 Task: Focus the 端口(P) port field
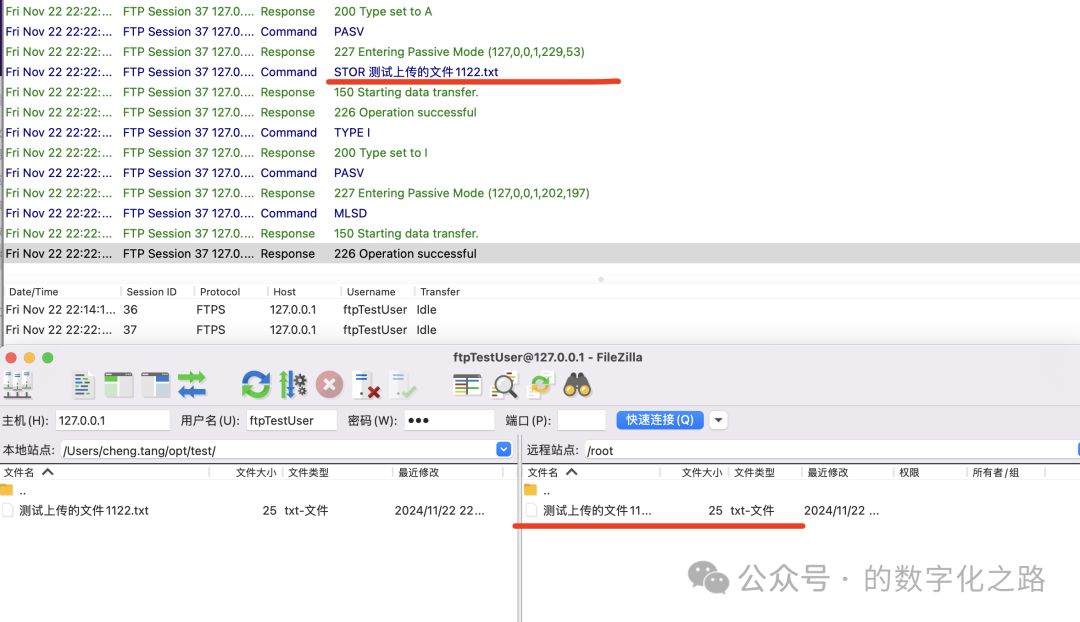581,420
